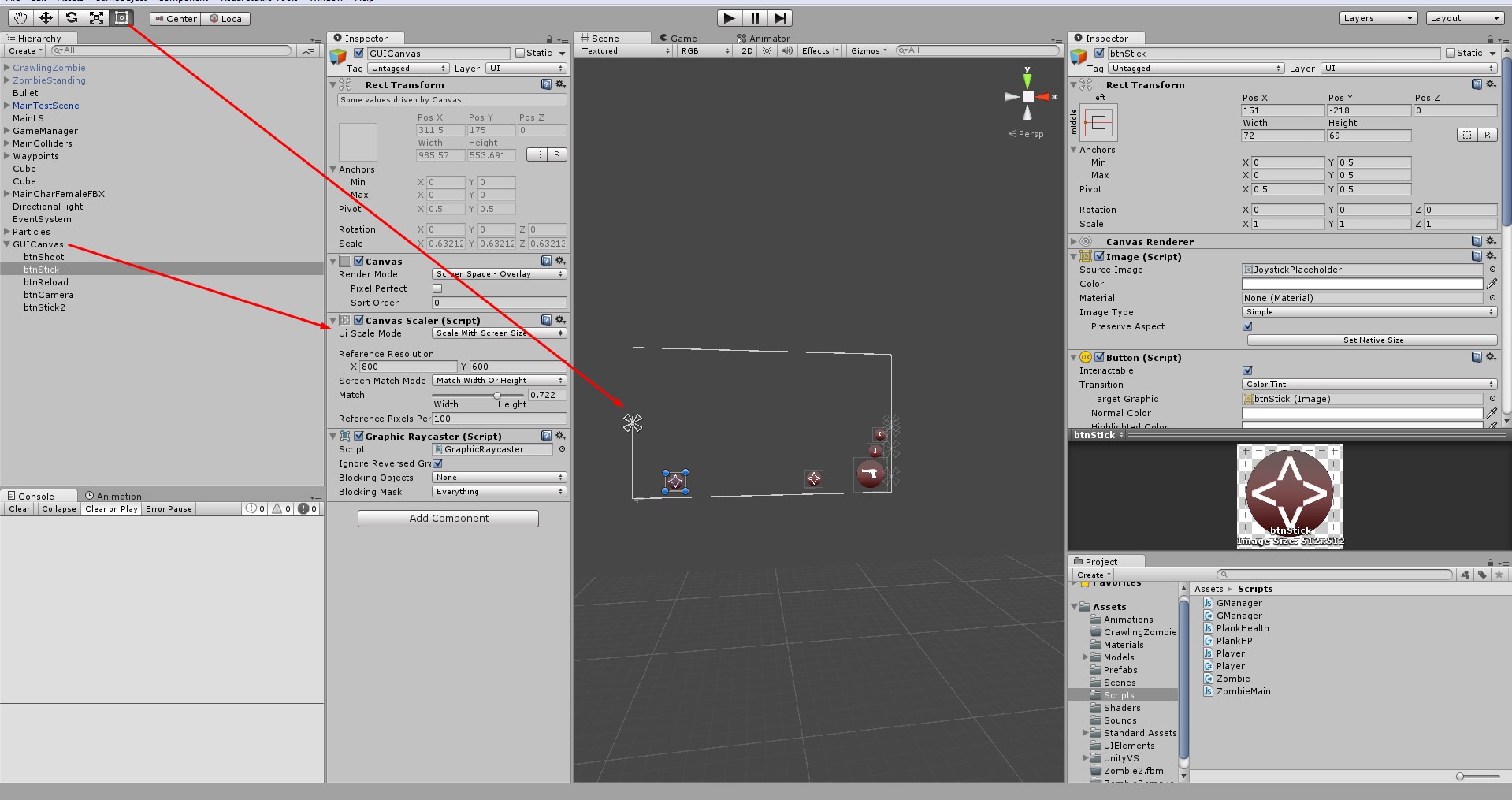The width and height of the screenshot is (1512, 800).
Task: Click the Scene orientation gizmo
Action: point(1028,96)
